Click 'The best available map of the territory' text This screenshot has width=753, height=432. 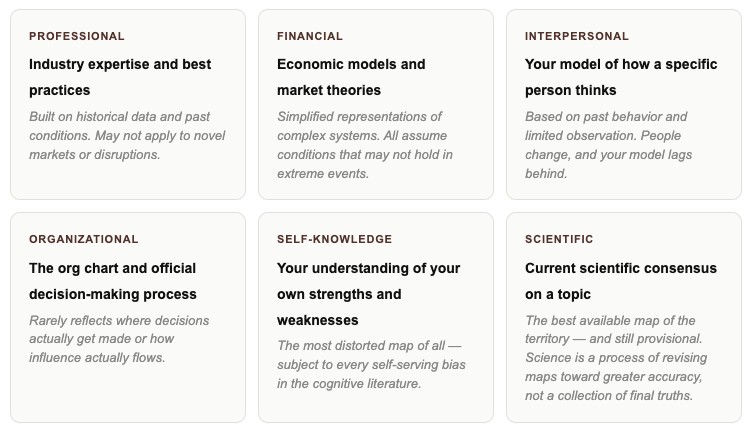(610, 329)
